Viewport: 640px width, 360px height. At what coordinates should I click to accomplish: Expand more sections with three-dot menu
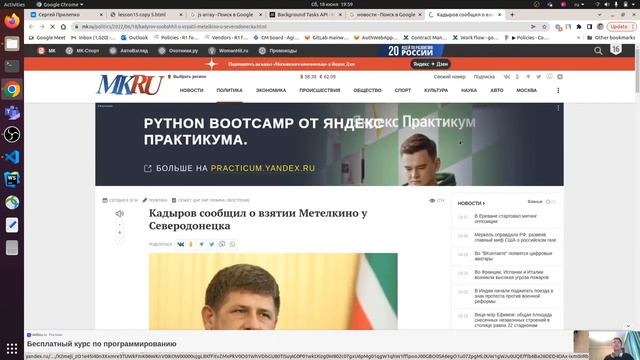(558, 90)
